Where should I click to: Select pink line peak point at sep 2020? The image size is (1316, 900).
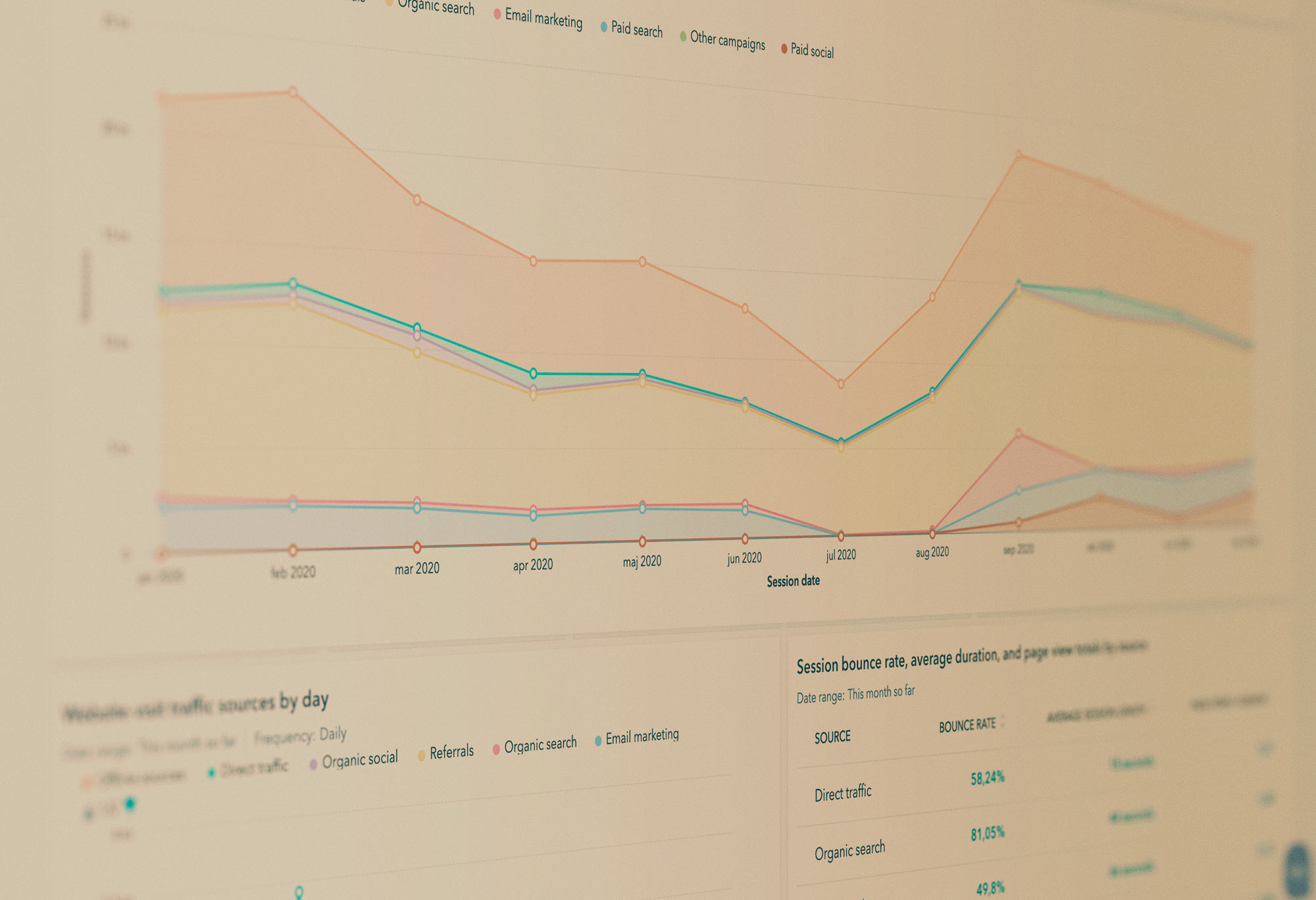point(1019,434)
